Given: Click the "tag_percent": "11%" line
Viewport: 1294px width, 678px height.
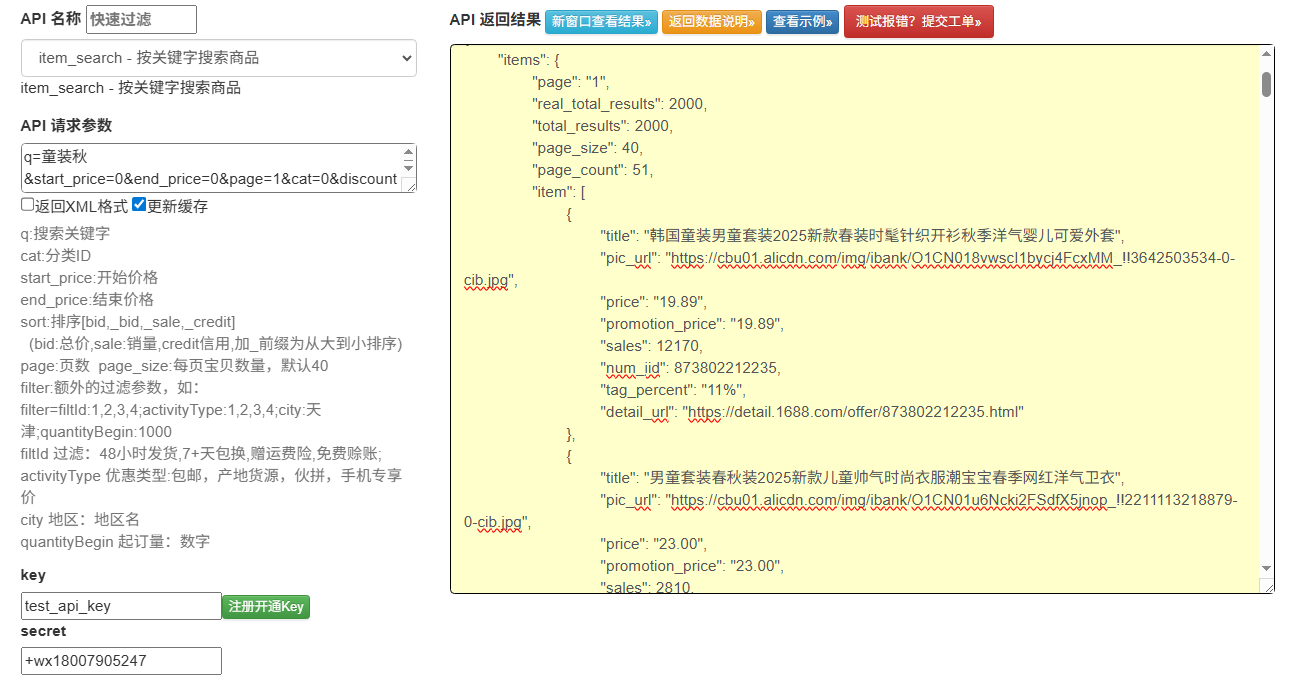Looking at the screenshot, I should pyautogui.click(x=674, y=390).
